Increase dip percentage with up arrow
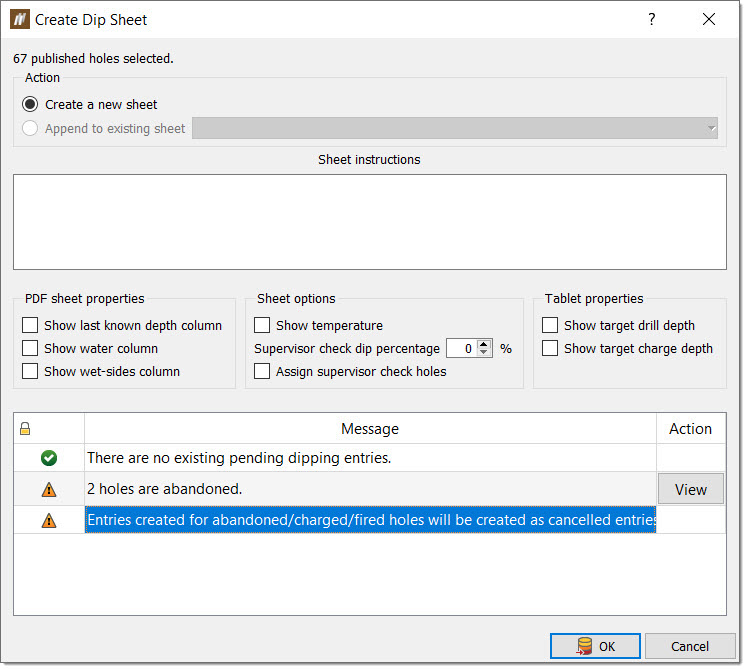 pos(484,344)
